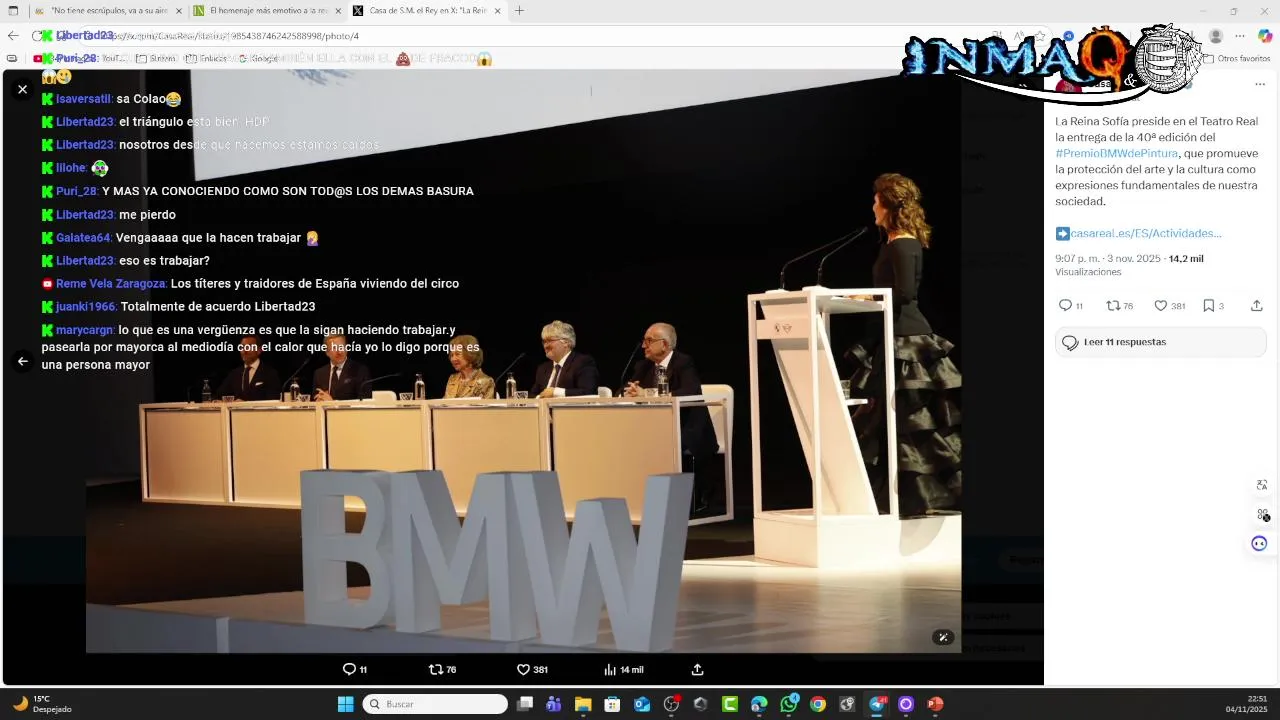Click chat username Galatea64
The width and height of the screenshot is (1280, 720).
[84, 238]
